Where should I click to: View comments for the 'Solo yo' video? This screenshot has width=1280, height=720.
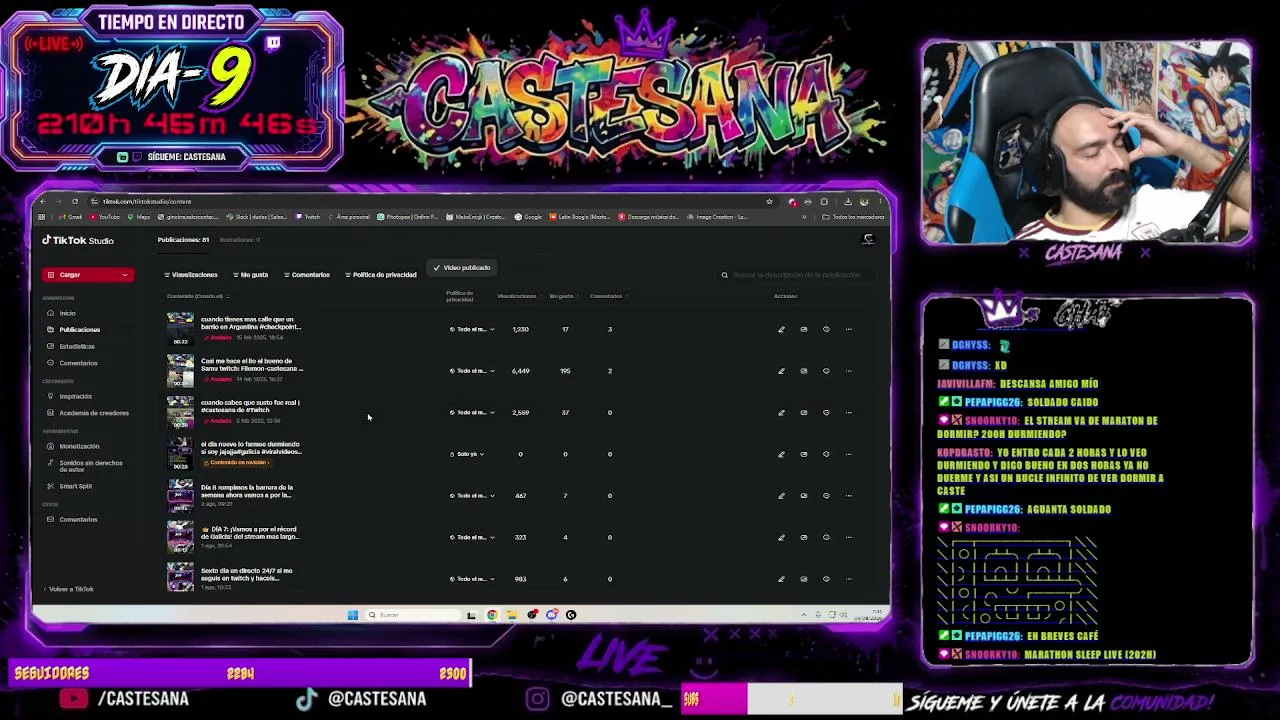click(x=826, y=454)
